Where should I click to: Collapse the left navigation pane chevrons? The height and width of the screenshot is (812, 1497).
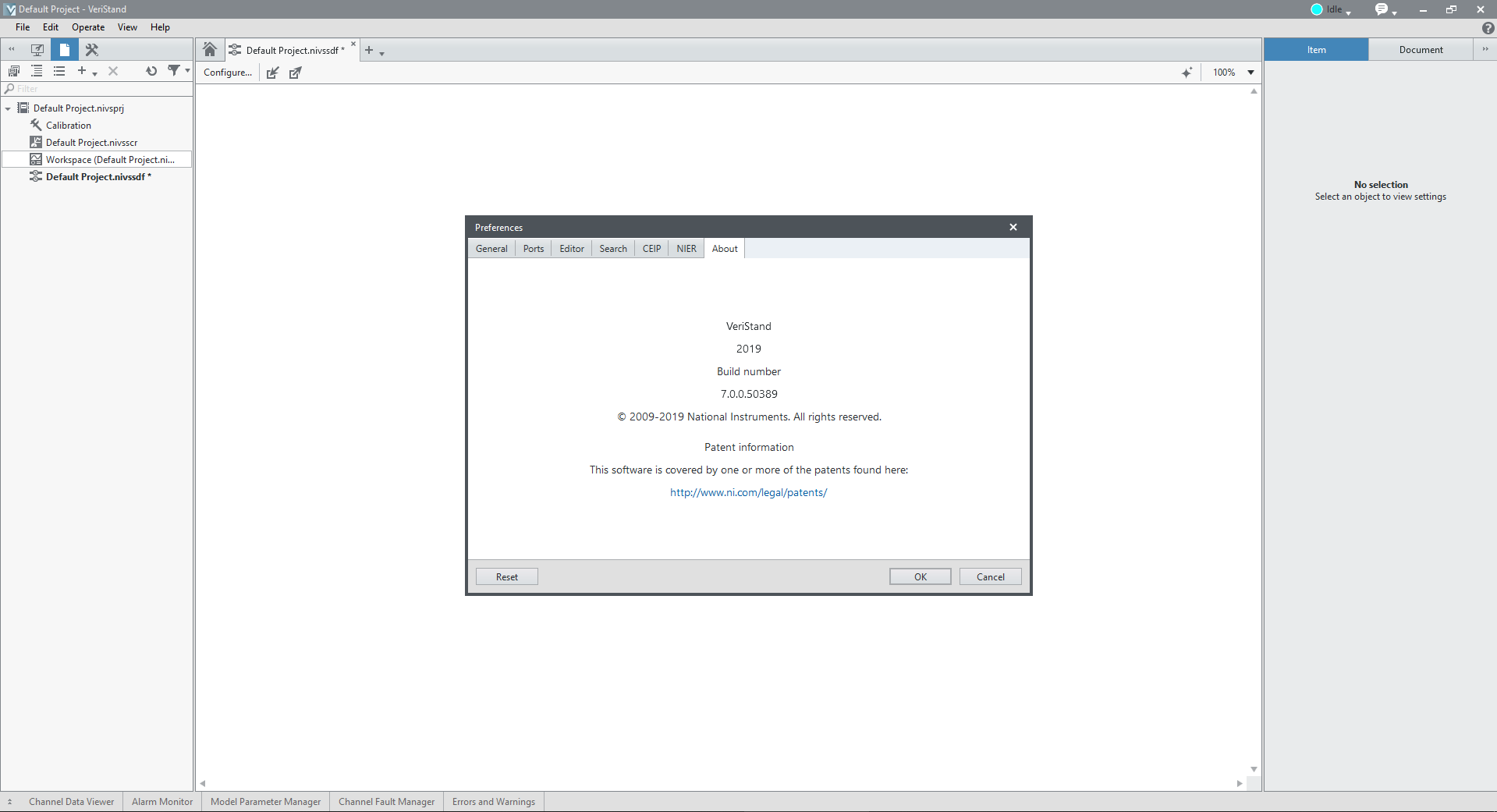point(12,49)
